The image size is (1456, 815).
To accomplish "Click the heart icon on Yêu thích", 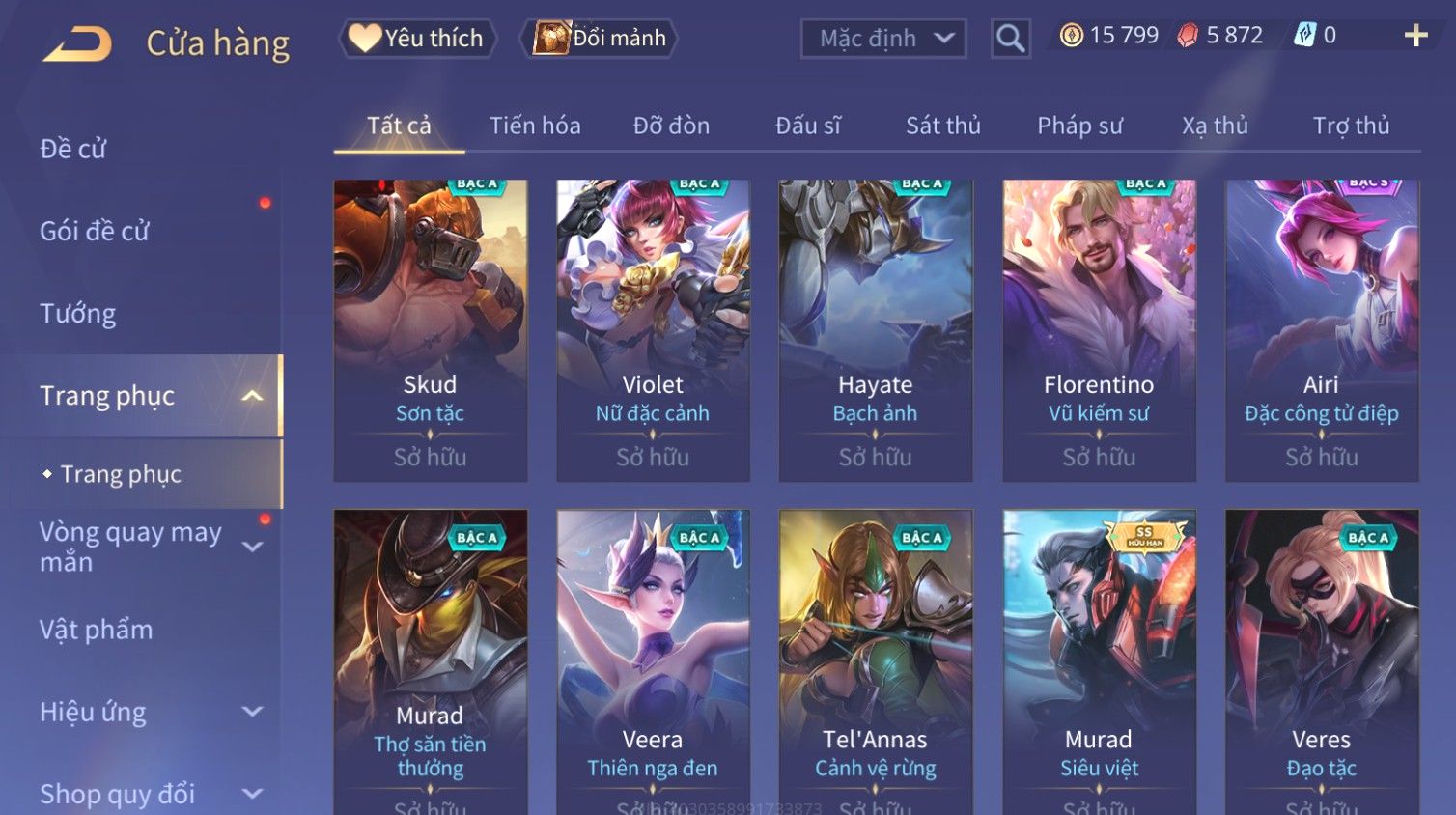I will click(364, 38).
